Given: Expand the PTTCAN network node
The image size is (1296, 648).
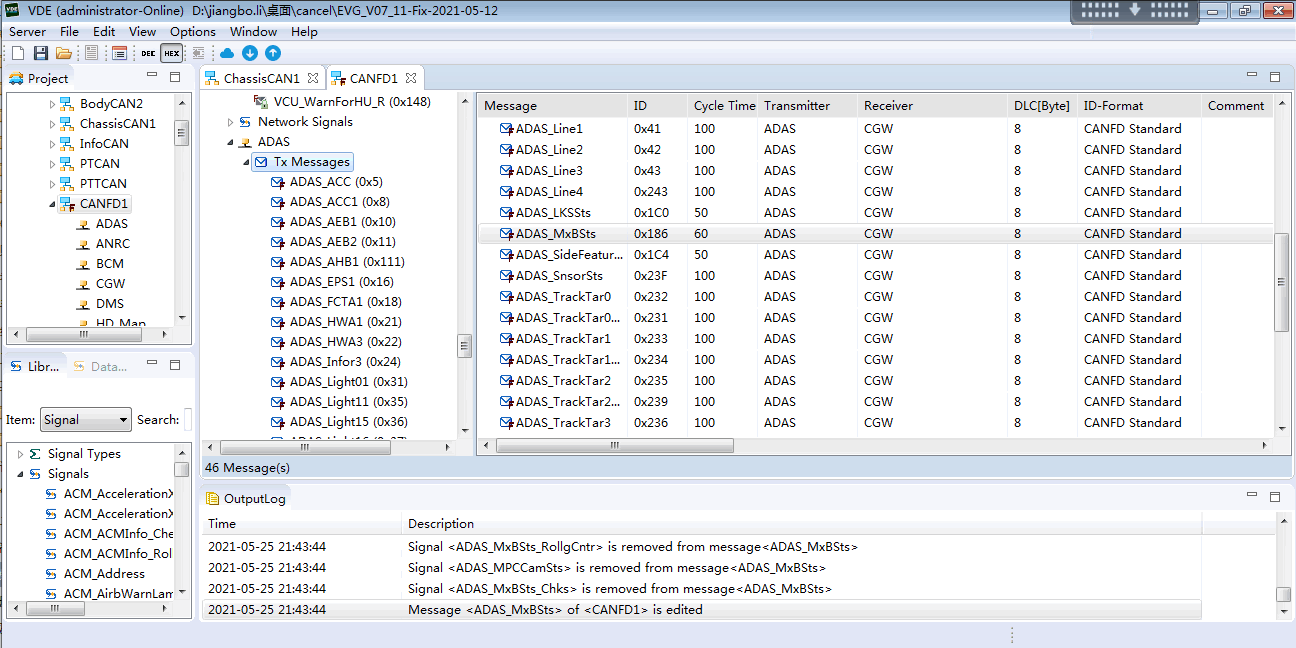Looking at the screenshot, I should click(x=53, y=184).
